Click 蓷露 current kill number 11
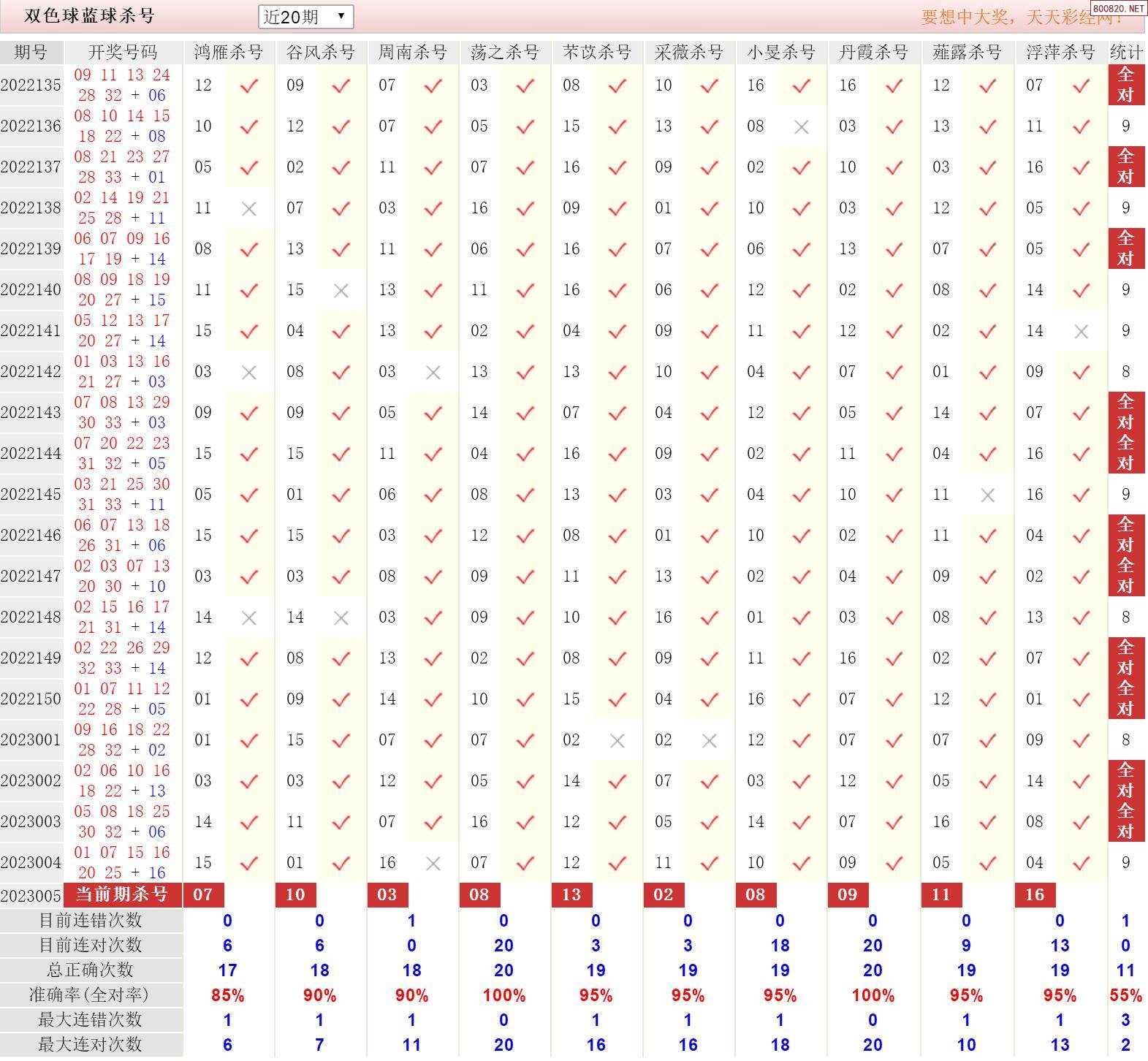Image resolution: width=1148 pixels, height=1061 pixels. point(942,894)
